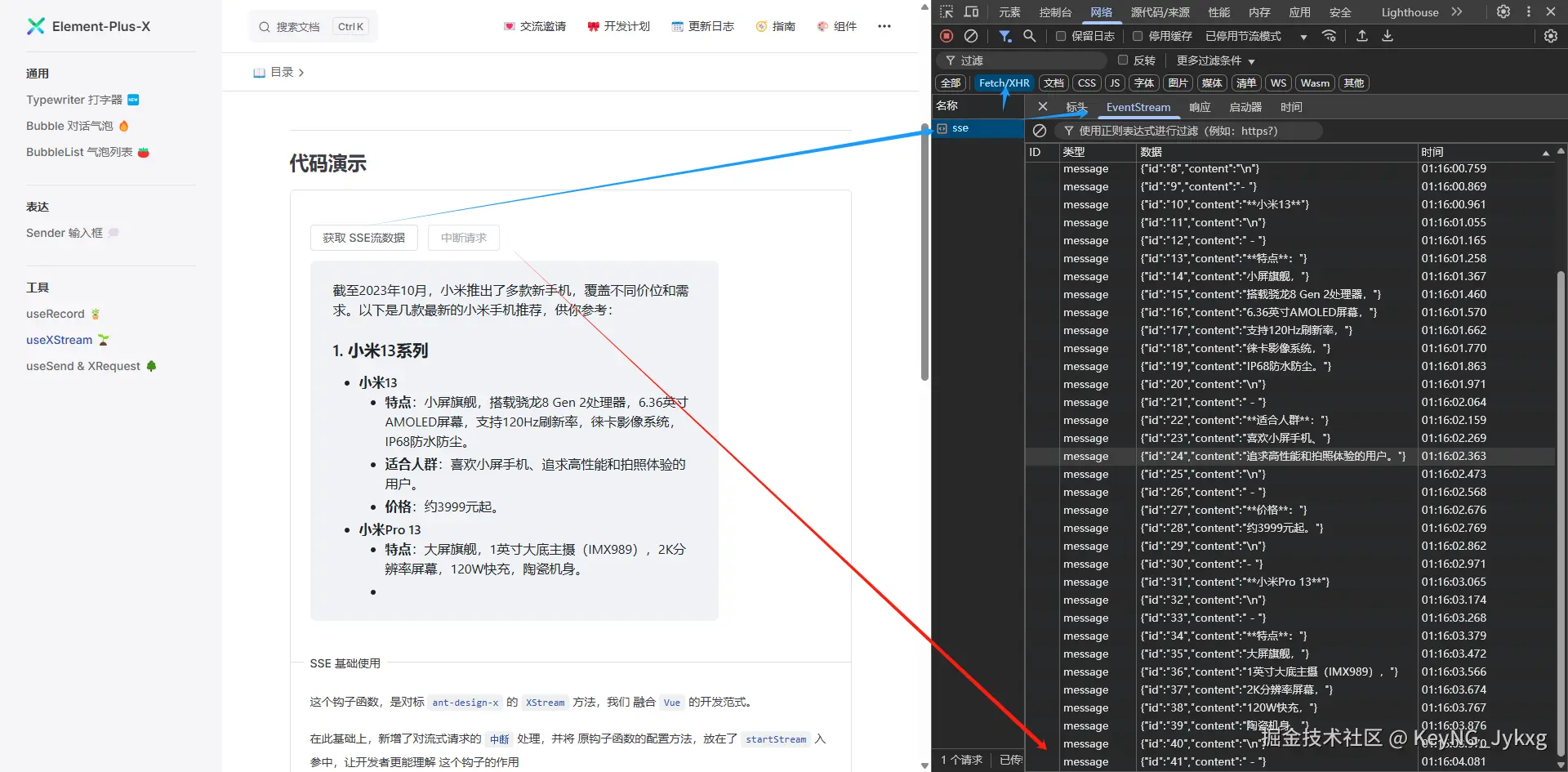1568x772 pixels.
Task: Toggle the 全部 request type filter
Action: pos(951,83)
